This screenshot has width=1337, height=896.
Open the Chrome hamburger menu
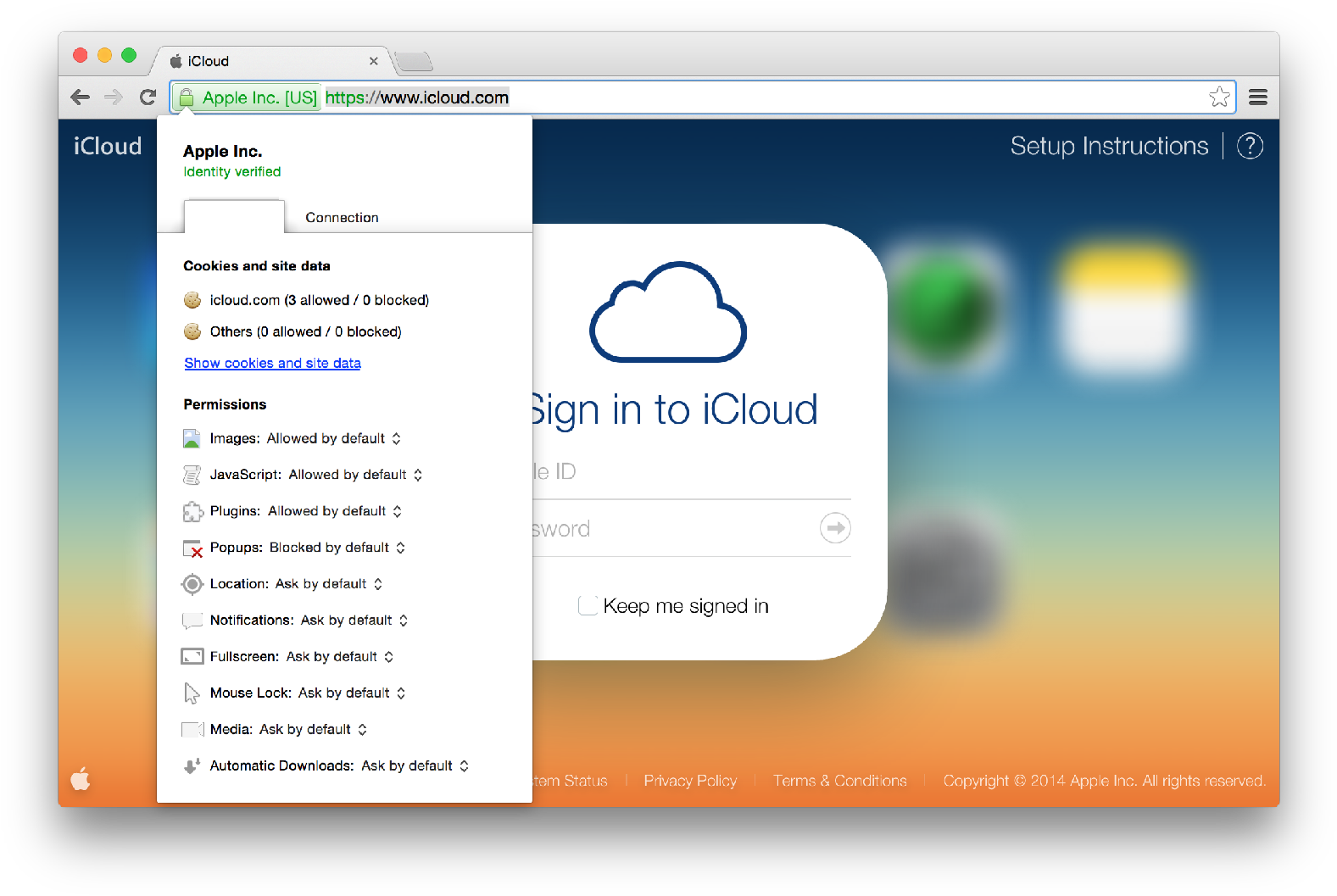pyautogui.click(x=1258, y=97)
